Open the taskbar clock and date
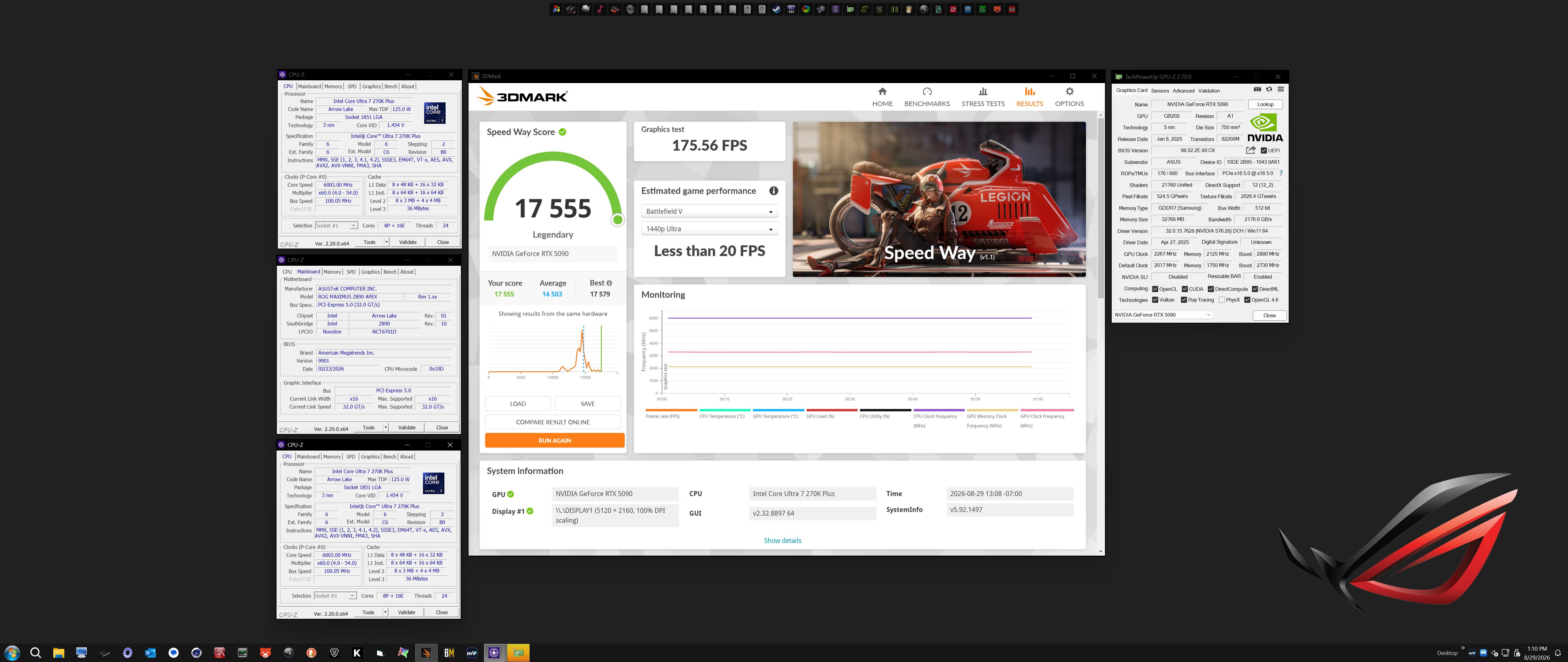The image size is (1568, 662). tap(1536, 653)
